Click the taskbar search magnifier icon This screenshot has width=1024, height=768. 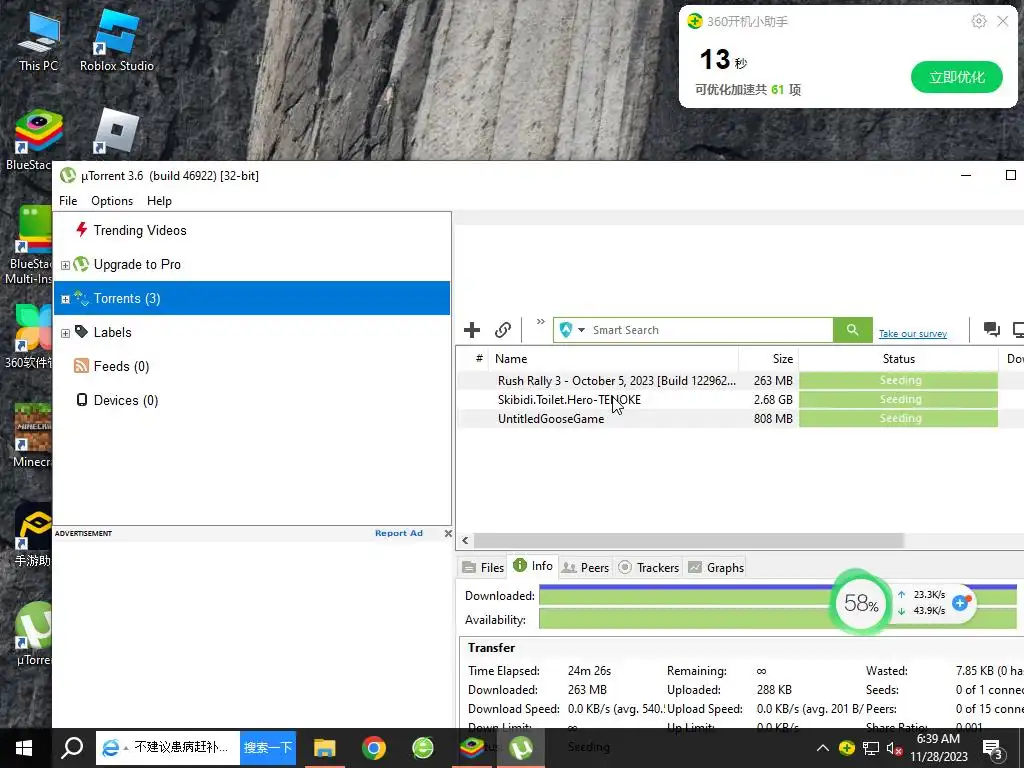[x=72, y=748]
